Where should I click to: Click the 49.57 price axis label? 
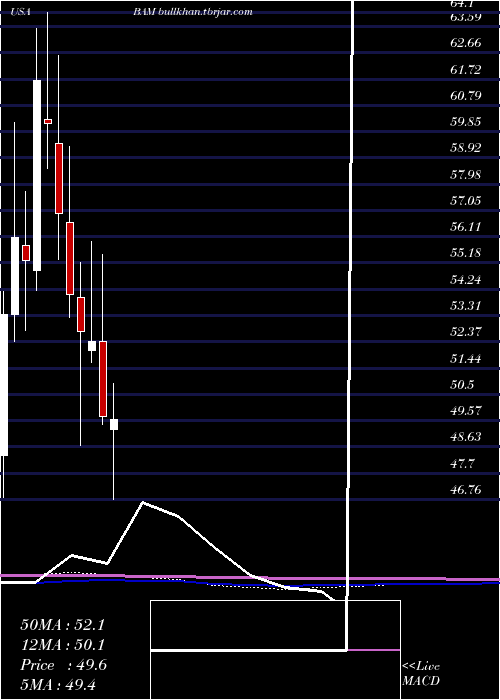coord(466,410)
